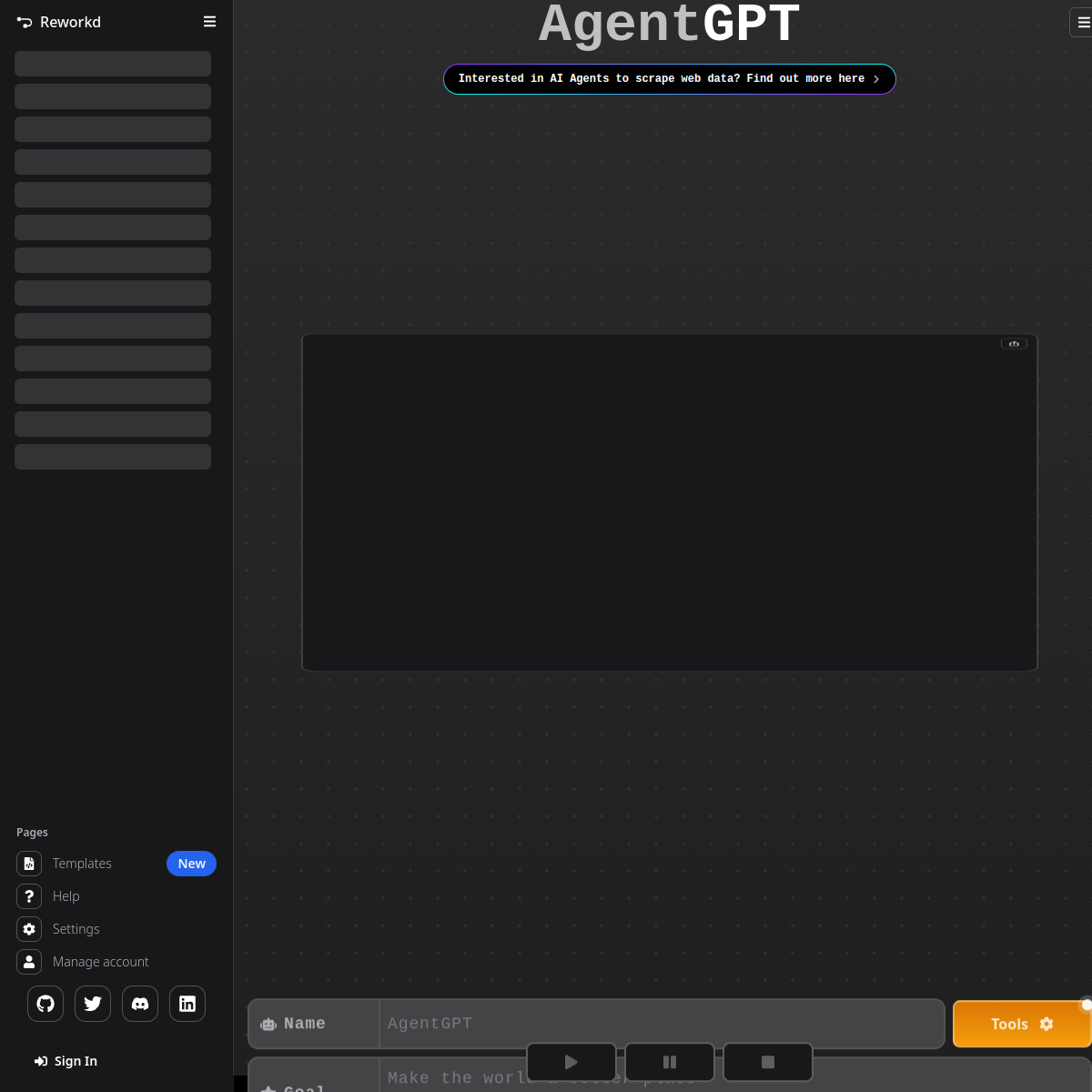Focus the agent Name input field
The height and width of the screenshot is (1092, 1092).
(662, 1024)
